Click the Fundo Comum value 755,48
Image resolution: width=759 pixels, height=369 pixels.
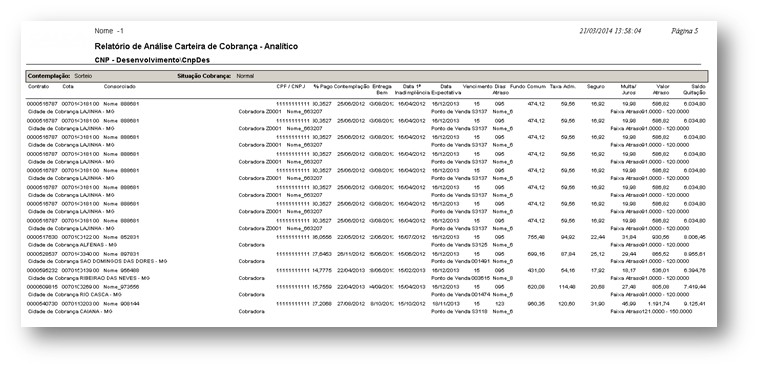click(x=536, y=237)
